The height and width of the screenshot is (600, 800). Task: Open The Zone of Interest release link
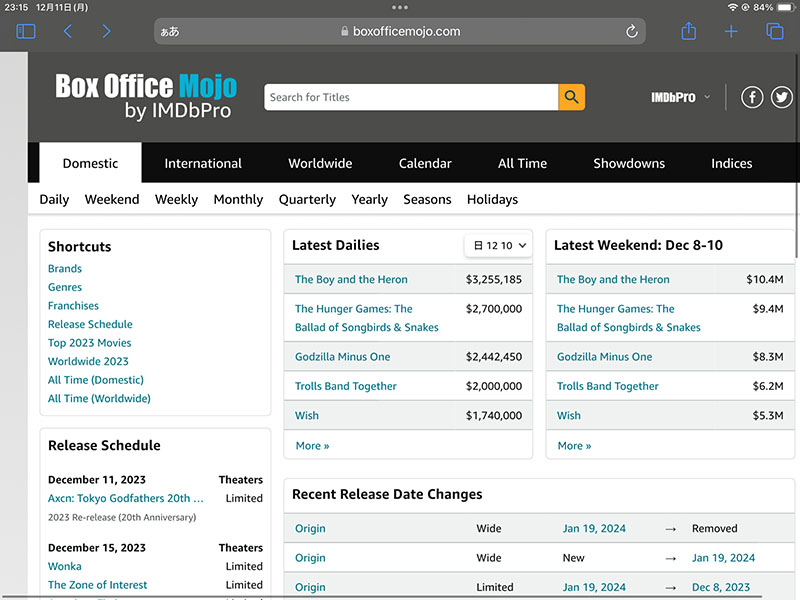[97, 585]
